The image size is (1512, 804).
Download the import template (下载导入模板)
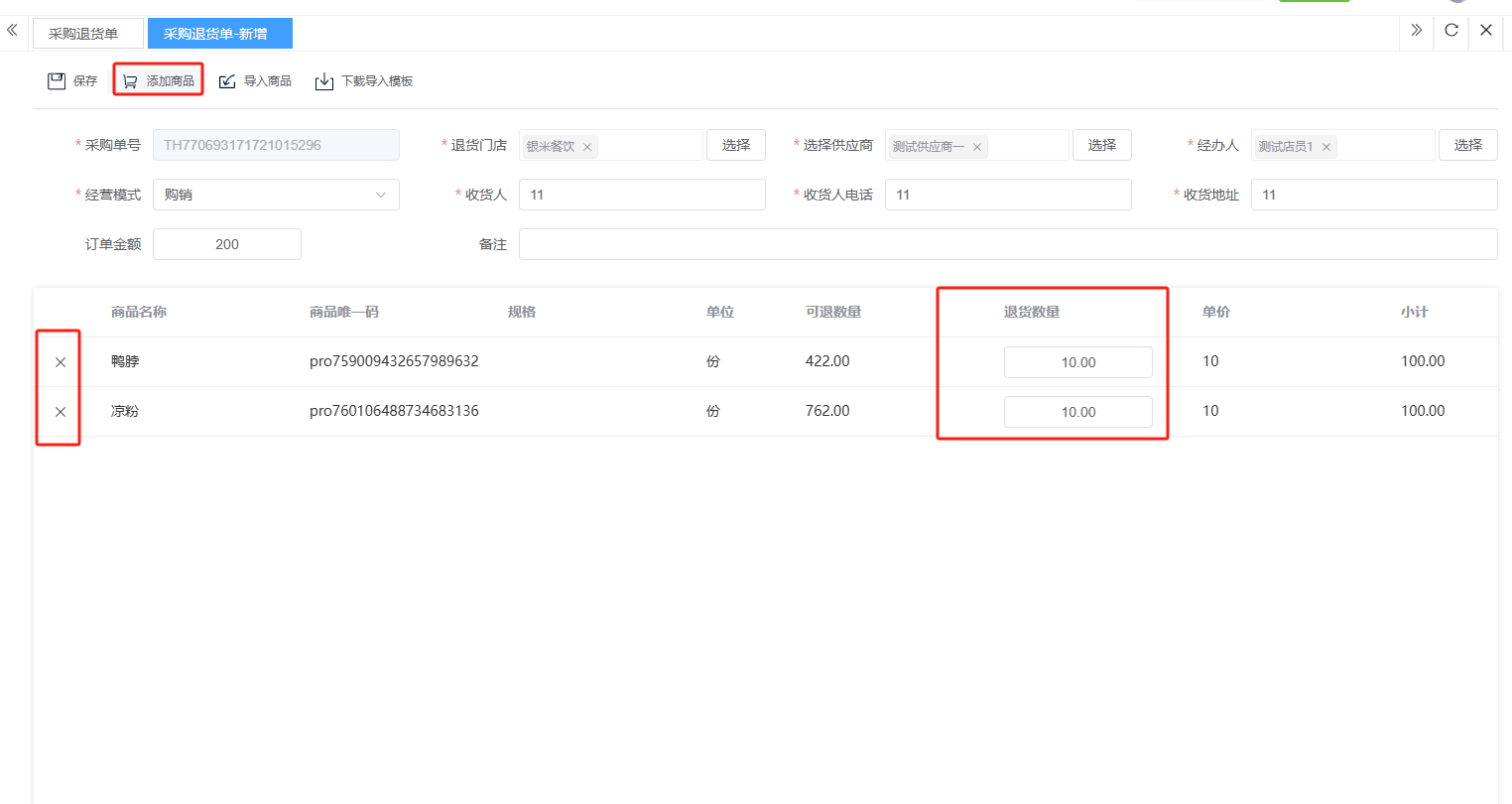(324, 81)
